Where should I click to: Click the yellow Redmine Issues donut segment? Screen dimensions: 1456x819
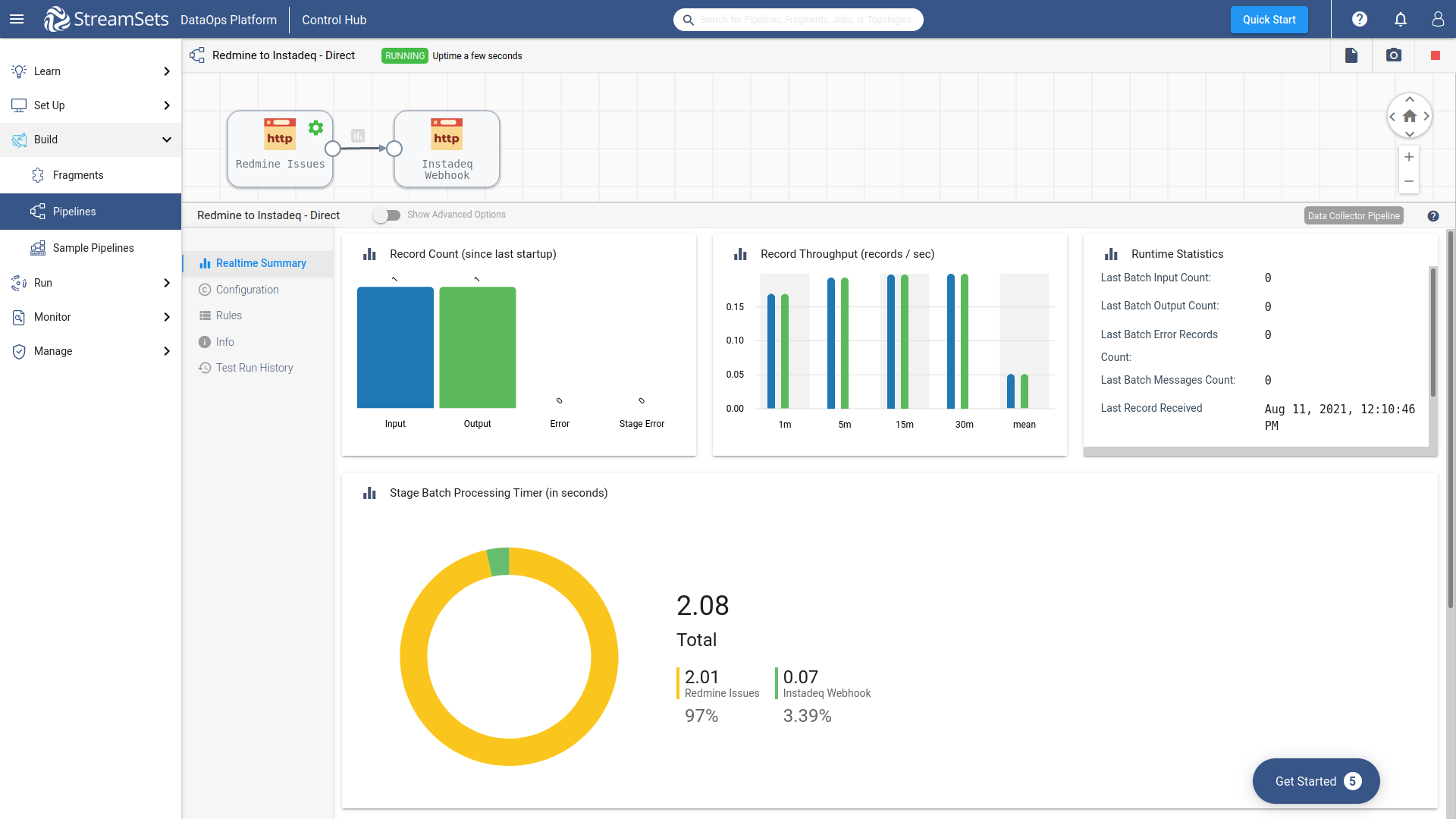point(510,751)
